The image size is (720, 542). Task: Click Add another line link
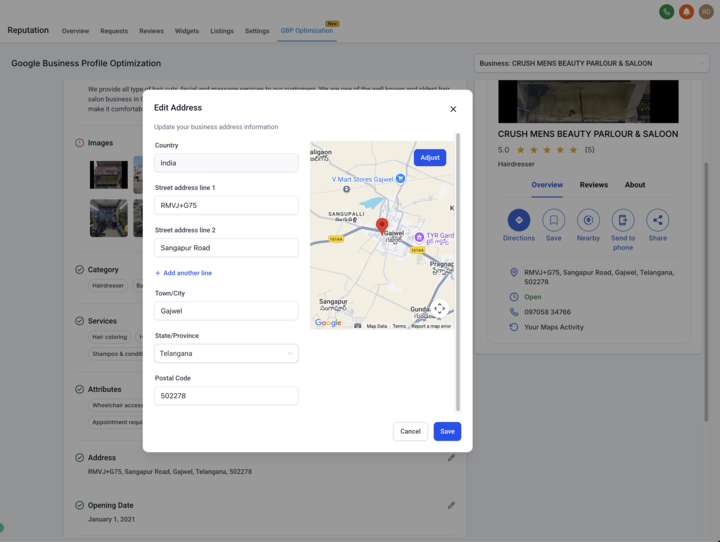click(x=184, y=273)
